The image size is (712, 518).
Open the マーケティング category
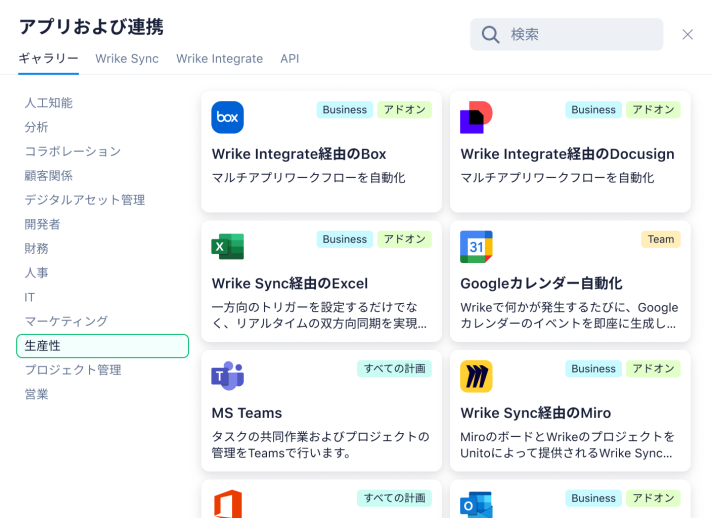(x=66, y=321)
